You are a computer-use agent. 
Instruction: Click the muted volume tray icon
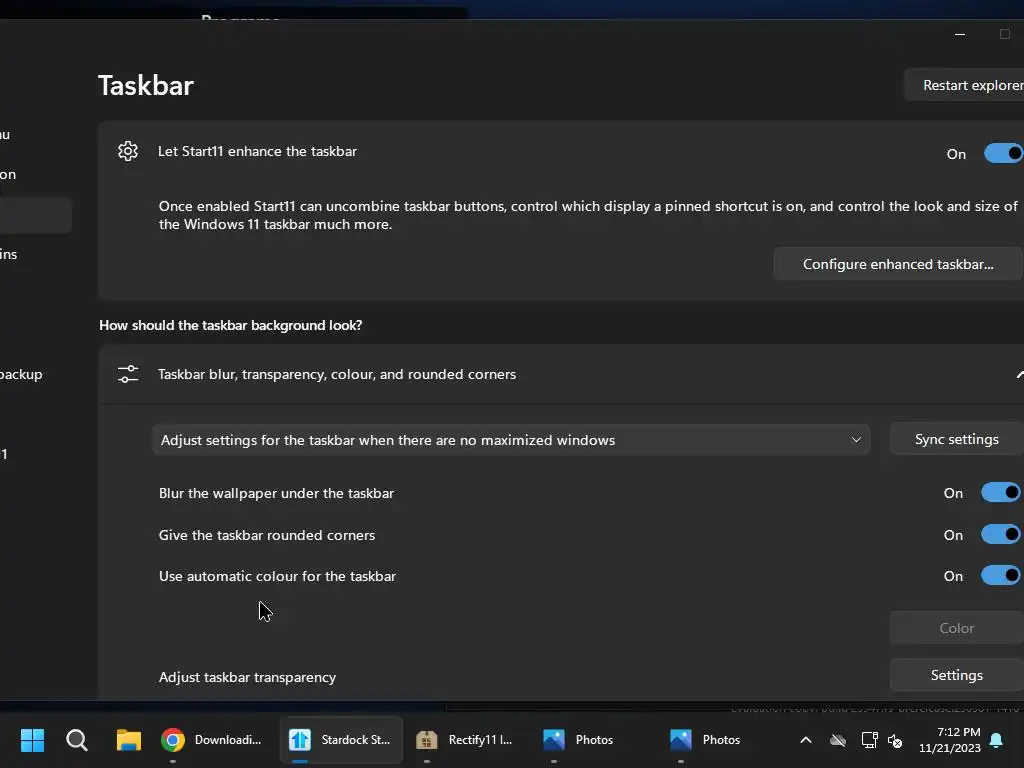click(895, 741)
